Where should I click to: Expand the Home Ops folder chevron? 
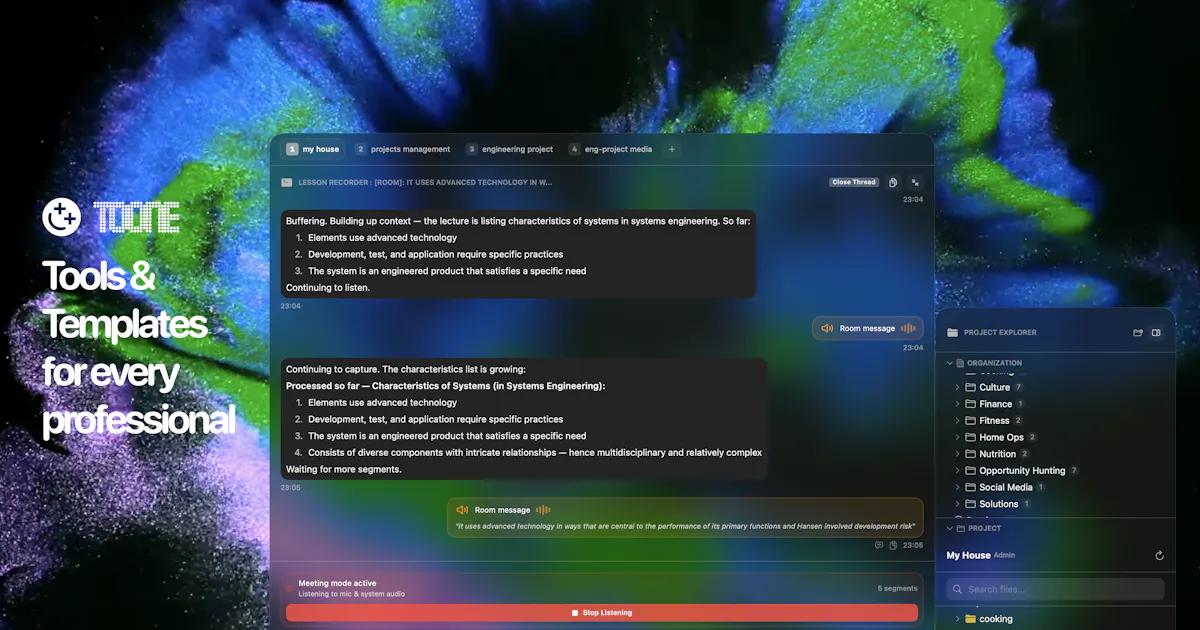tap(957, 437)
